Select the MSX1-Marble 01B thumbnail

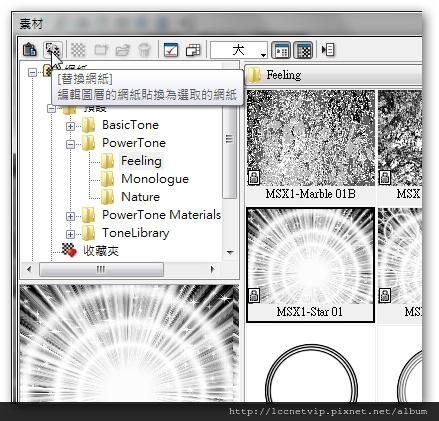pos(310,138)
